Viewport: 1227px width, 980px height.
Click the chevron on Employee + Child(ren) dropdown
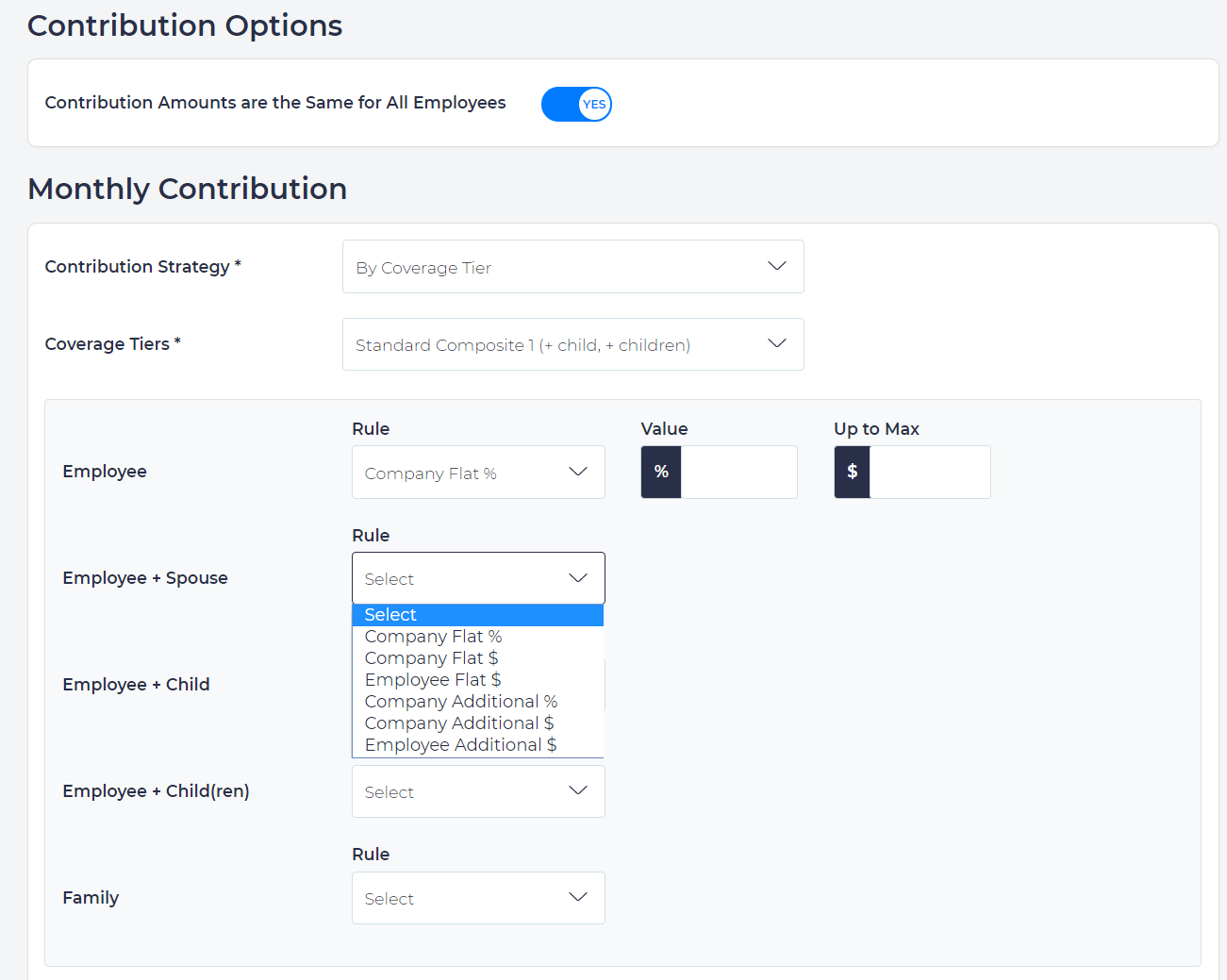click(579, 790)
